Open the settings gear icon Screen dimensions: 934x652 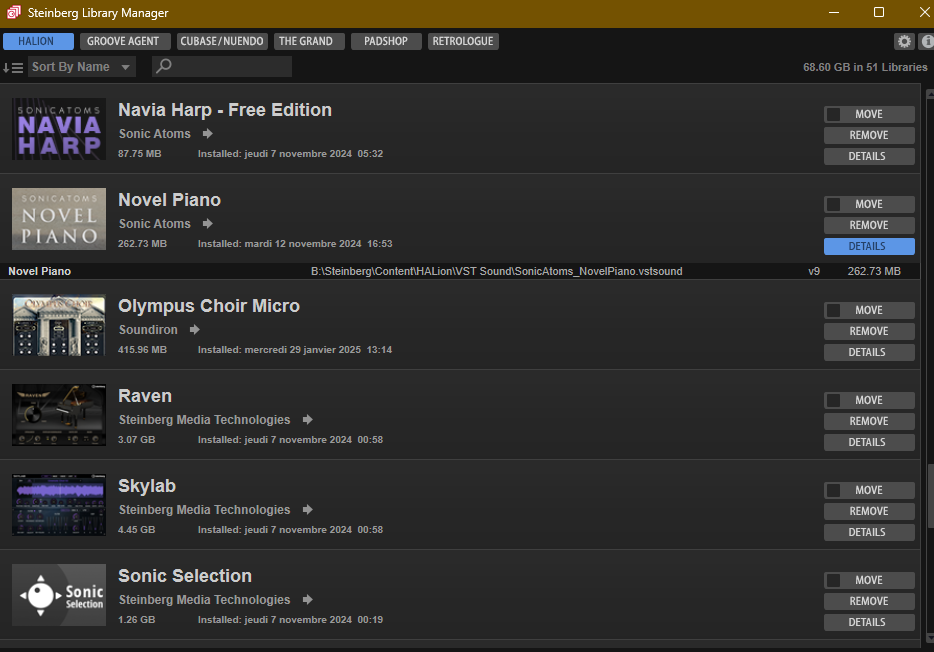(x=904, y=41)
